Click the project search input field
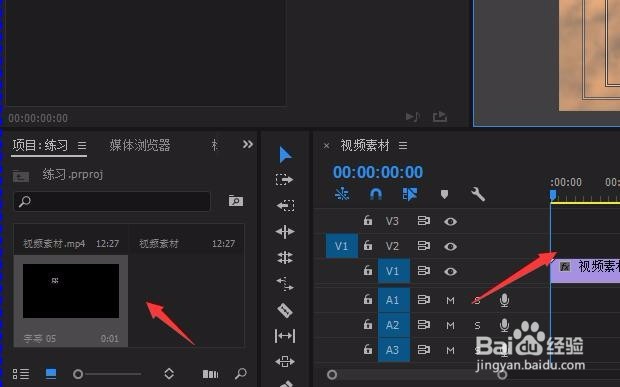The width and height of the screenshot is (620, 387). pyautogui.click(x=112, y=201)
